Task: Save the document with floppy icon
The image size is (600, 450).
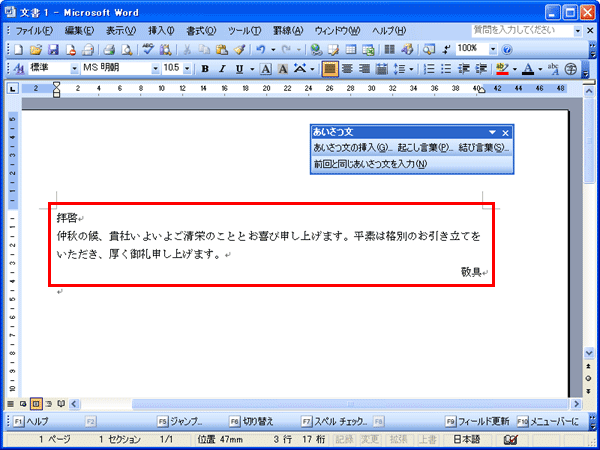Action: pos(53,49)
